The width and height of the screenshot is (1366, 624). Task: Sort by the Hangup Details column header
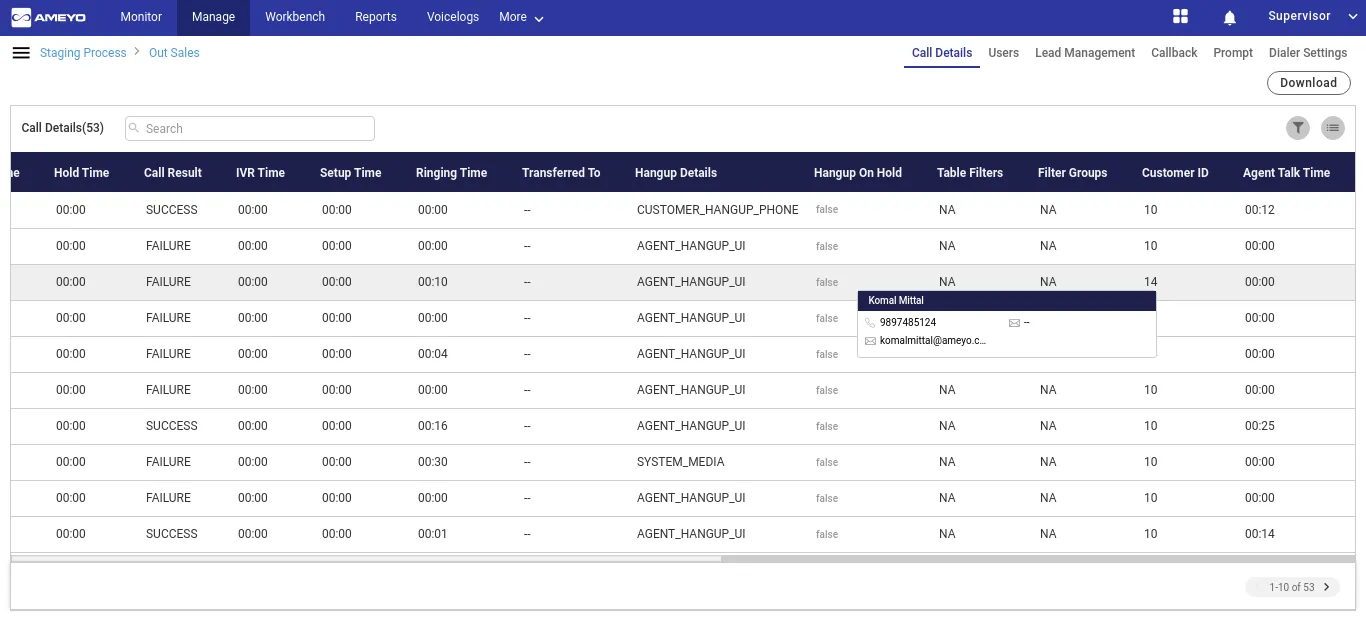[676, 173]
